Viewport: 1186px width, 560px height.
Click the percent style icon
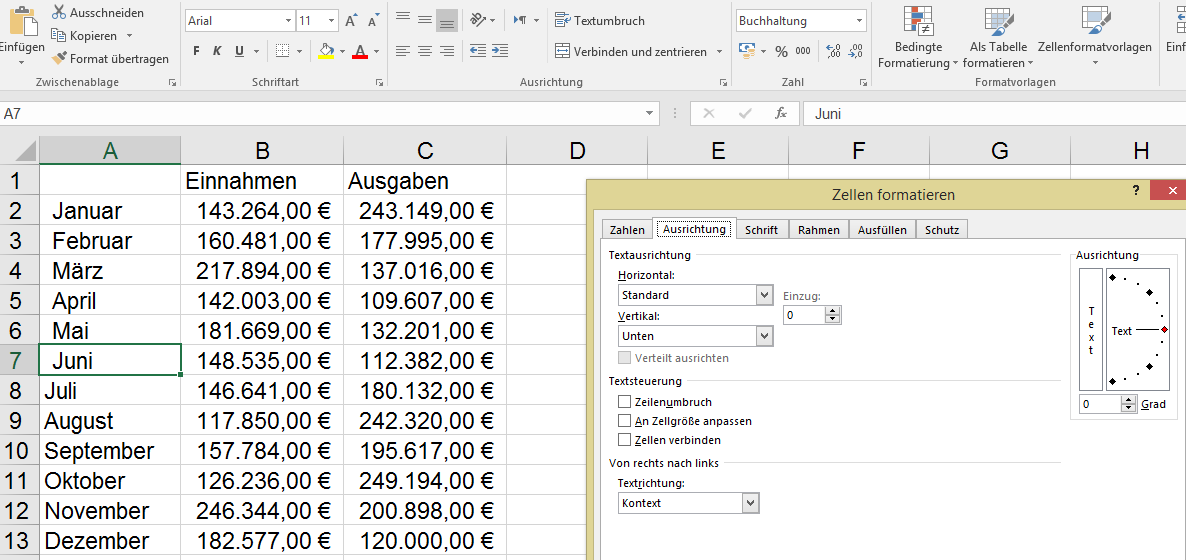(x=781, y=51)
